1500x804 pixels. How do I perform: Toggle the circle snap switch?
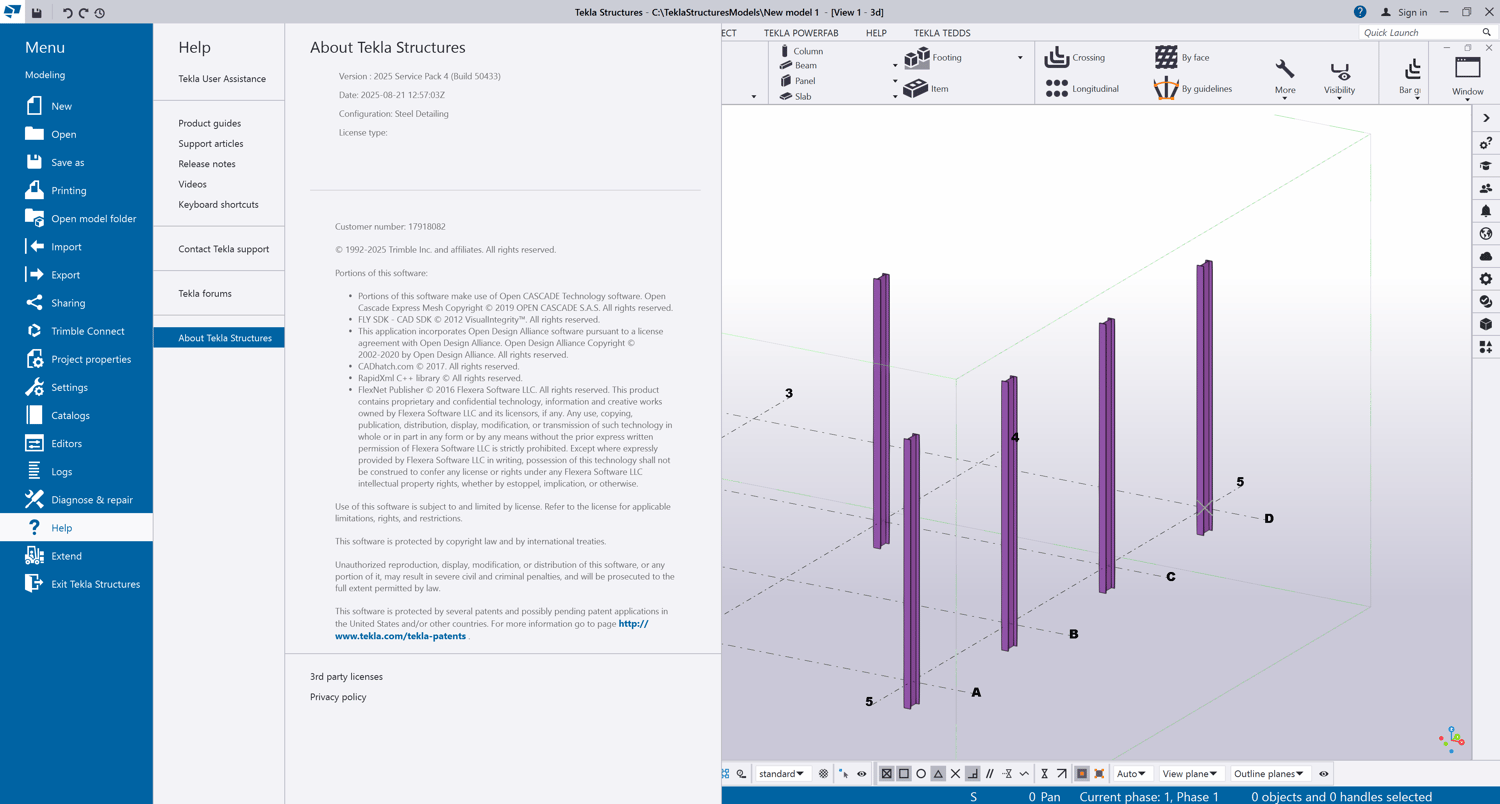coord(921,774)
